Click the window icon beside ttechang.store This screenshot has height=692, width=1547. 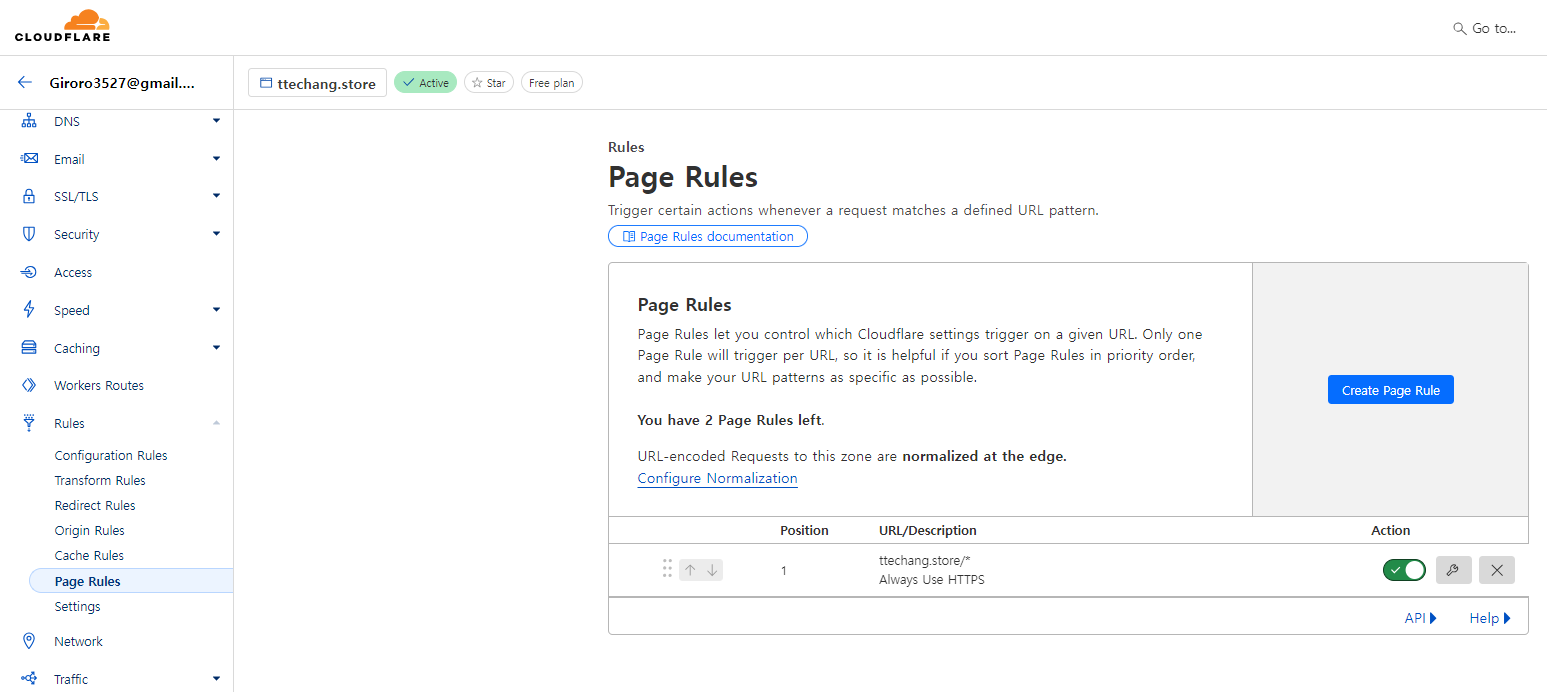pyautogui.click(x=266, y=83)
